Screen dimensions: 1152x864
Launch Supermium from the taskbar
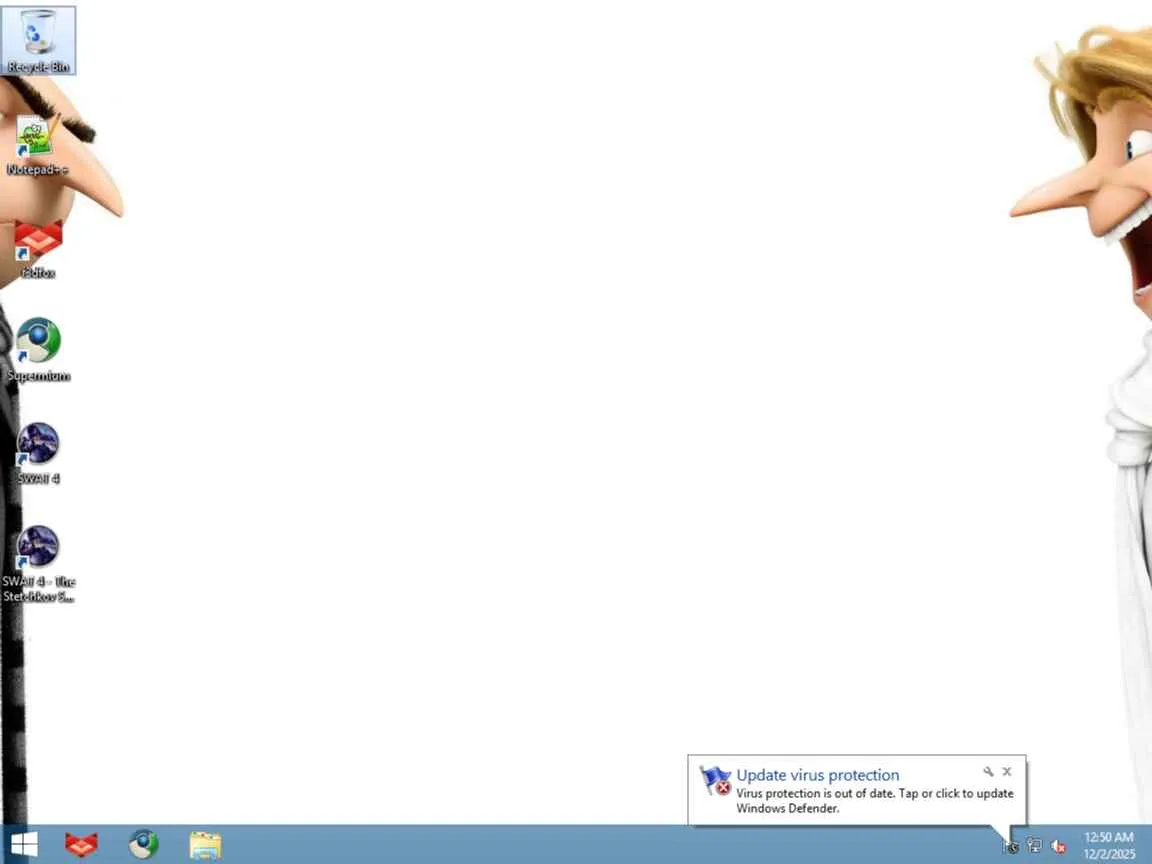(143, 844)
